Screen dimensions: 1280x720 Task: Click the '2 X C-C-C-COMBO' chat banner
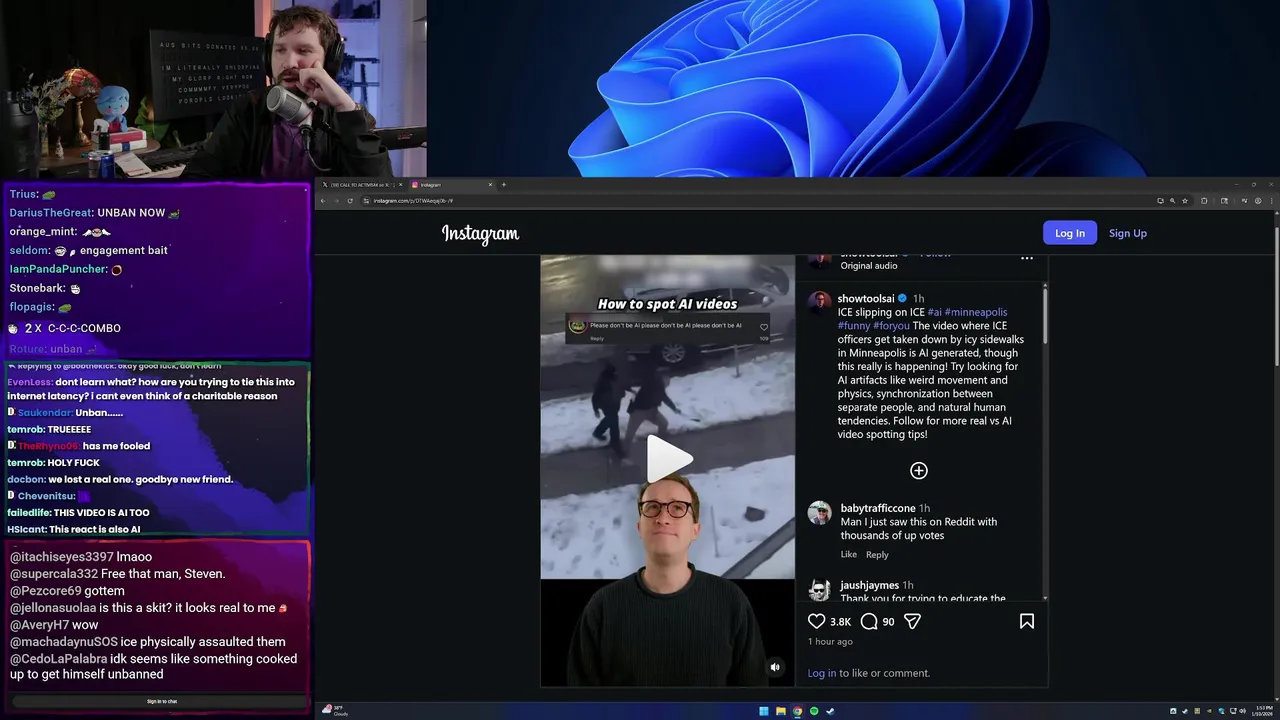pyautogui.click(x=64, y=328)
